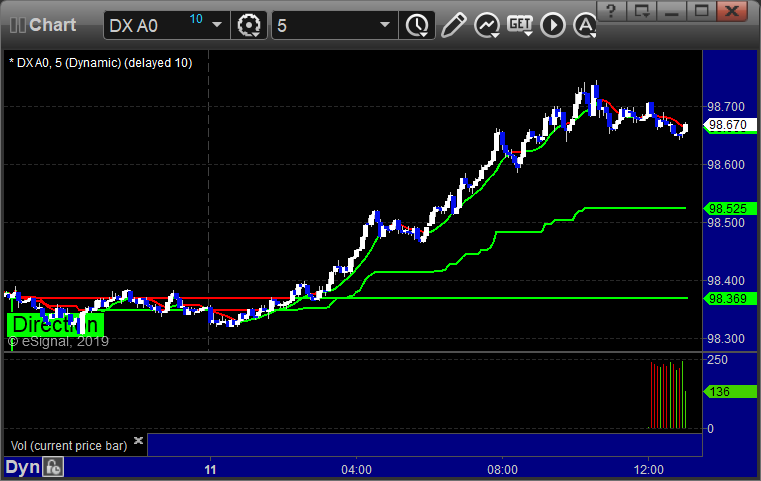Toggle the Dyn dynamic time mode
The height and width of the screenshot is (481, 761).
(23, 467)
